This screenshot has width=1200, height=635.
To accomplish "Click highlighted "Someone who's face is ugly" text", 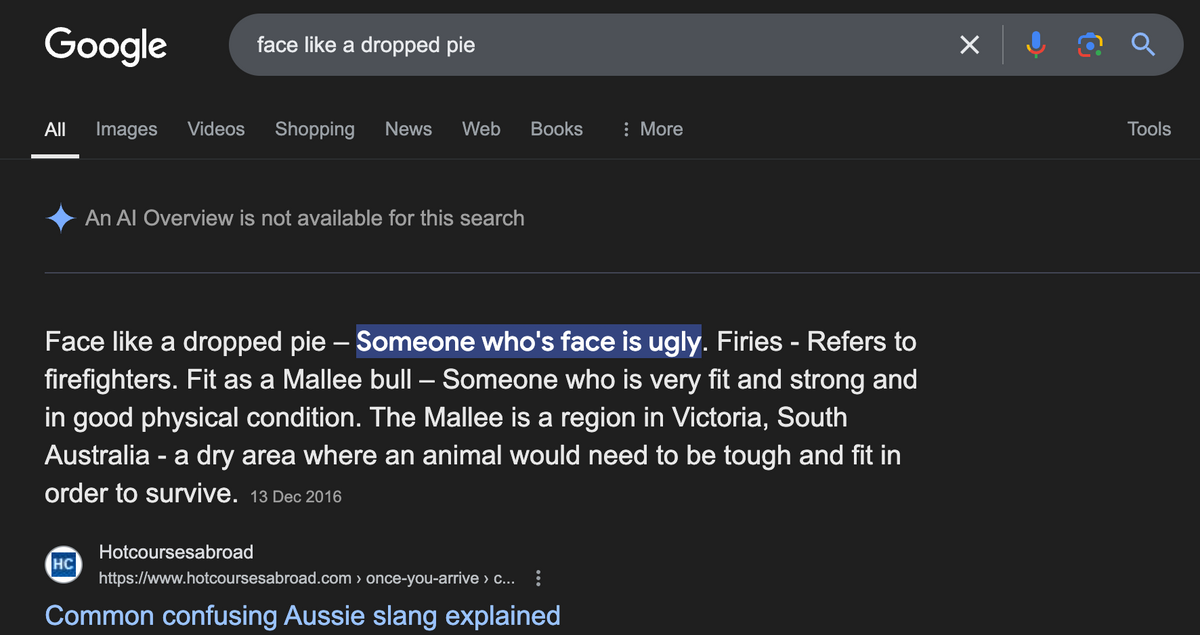I will pyautogui.click(x=529, y=342).
